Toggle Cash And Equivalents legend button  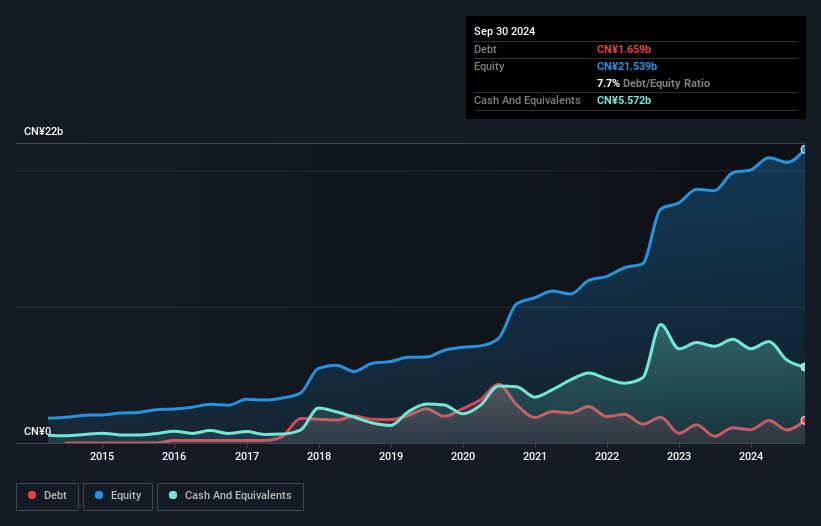tap(230, 496)
